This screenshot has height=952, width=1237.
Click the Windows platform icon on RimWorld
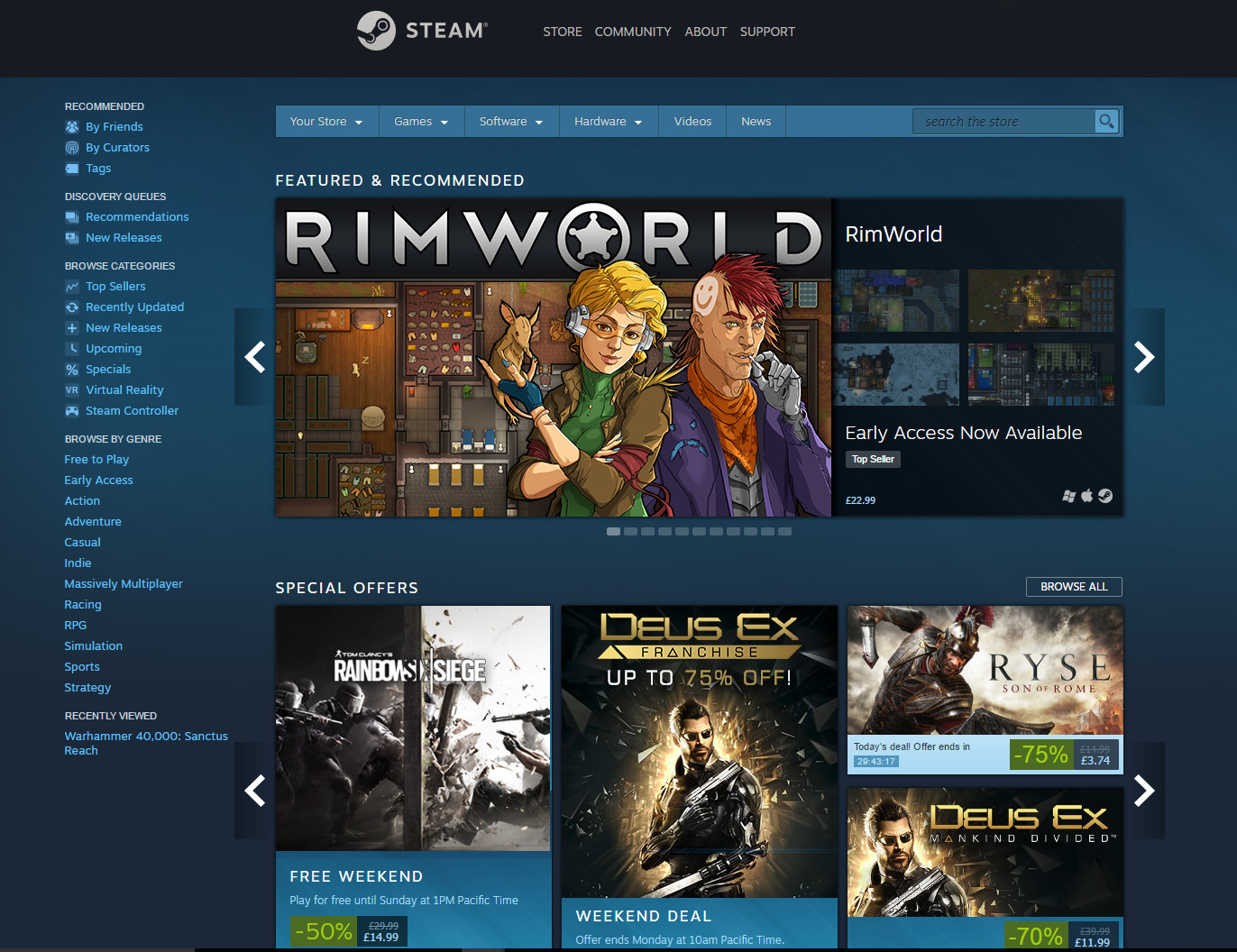[x=1069, y=496]
